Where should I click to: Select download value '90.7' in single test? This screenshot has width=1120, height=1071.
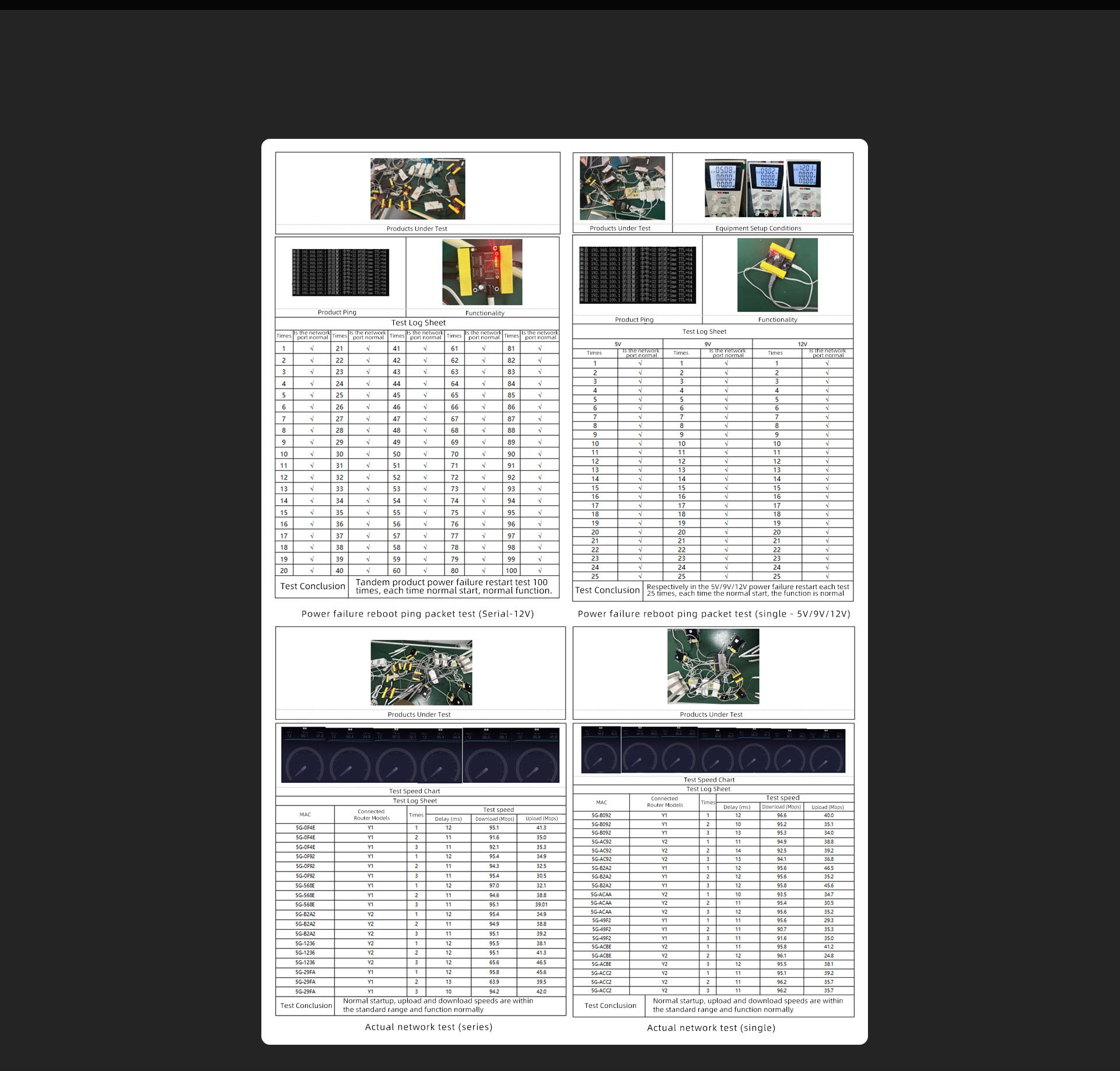782,929
